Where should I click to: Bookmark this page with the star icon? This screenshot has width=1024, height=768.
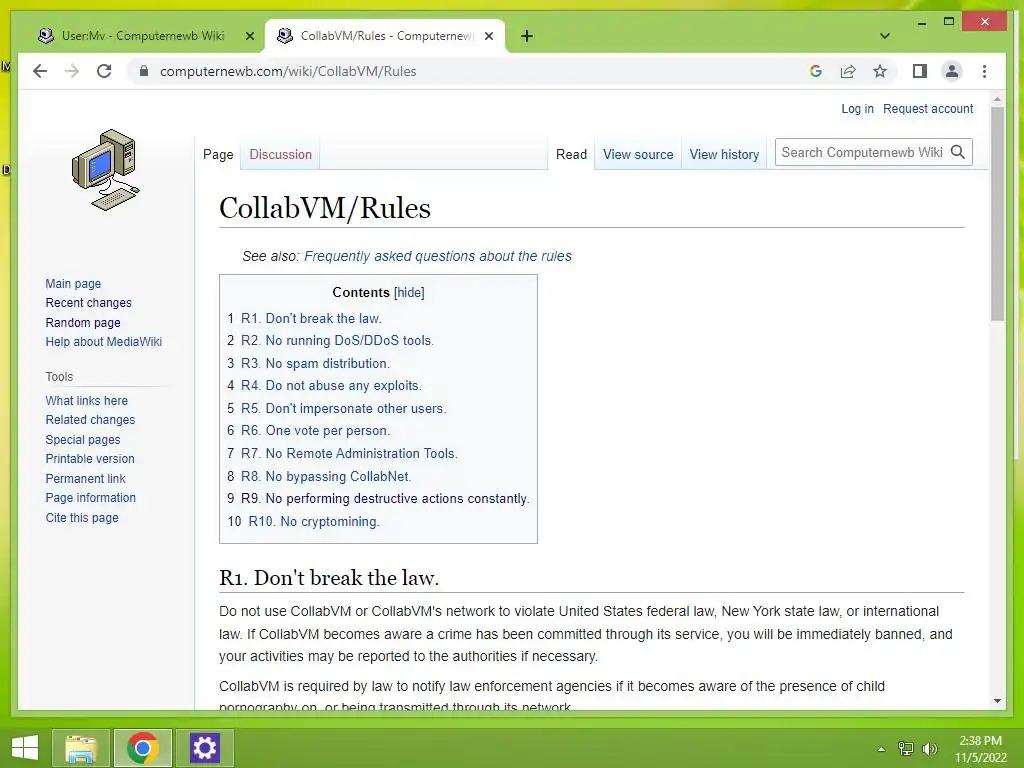click(x=880, y=71)
